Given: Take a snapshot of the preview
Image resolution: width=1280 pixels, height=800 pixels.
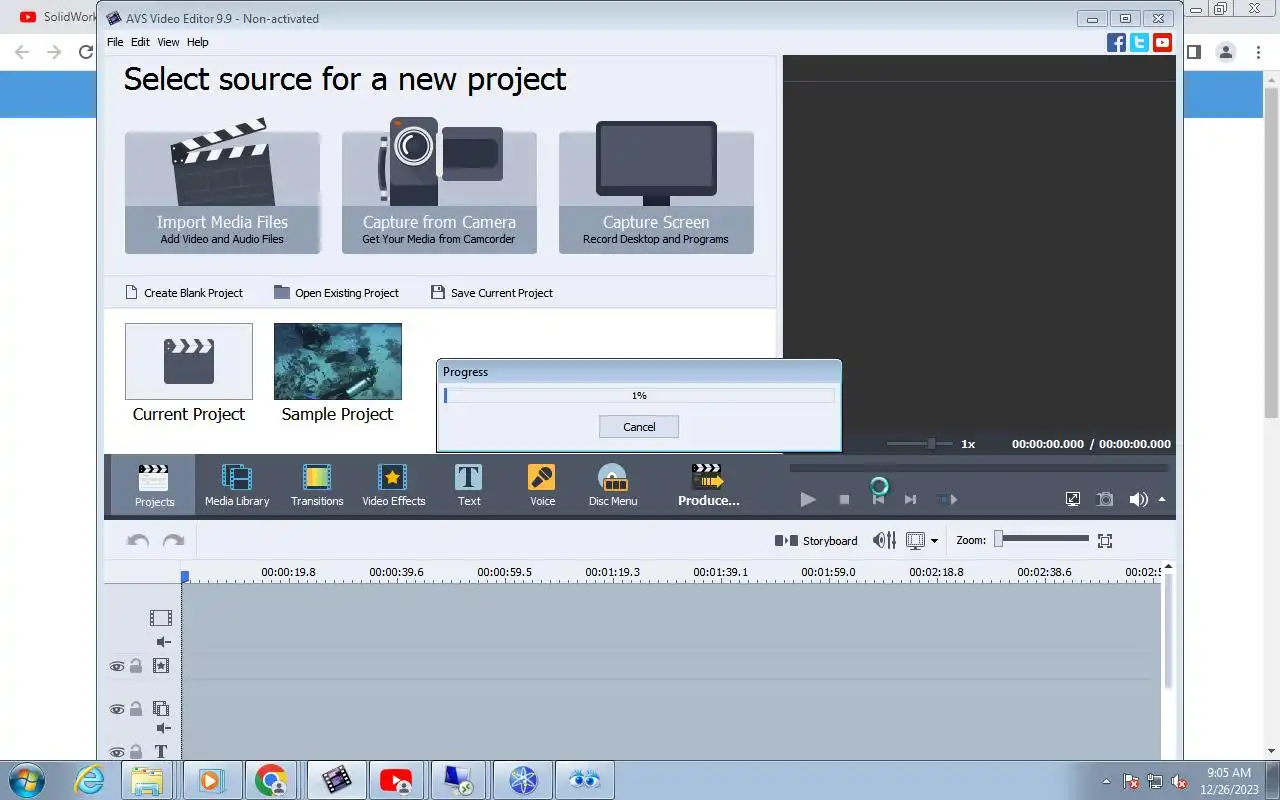Looking at the screenshot, I should click(1105, 499).
